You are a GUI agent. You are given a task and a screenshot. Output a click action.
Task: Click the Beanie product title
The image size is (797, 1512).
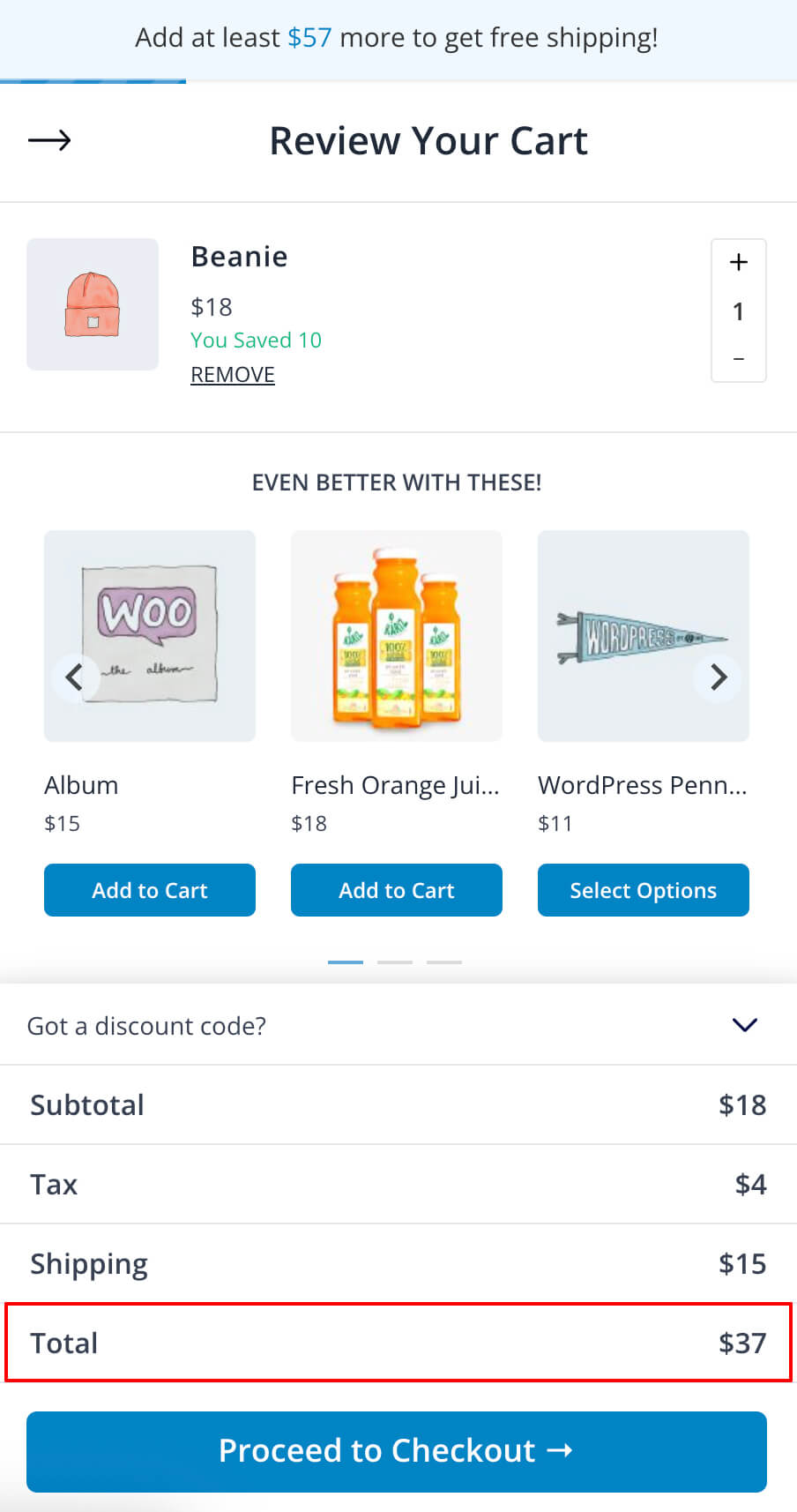240,257
